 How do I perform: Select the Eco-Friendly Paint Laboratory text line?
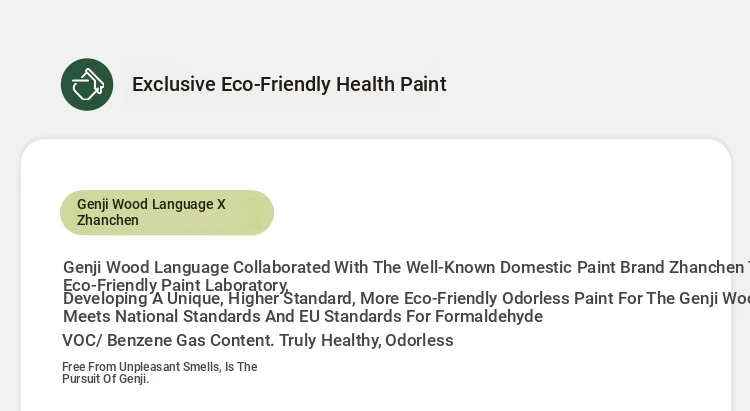[x=176, y=285]
